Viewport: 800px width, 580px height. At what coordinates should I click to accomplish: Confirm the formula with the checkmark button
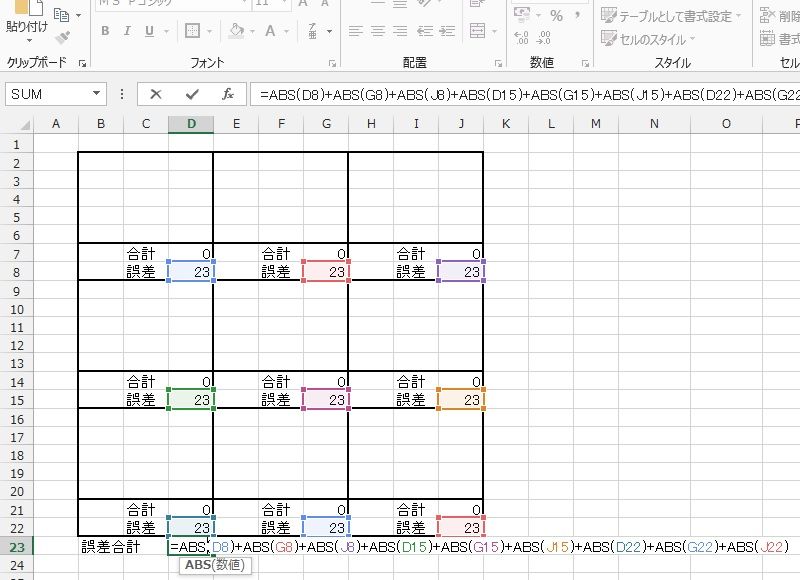coord(192,94)
